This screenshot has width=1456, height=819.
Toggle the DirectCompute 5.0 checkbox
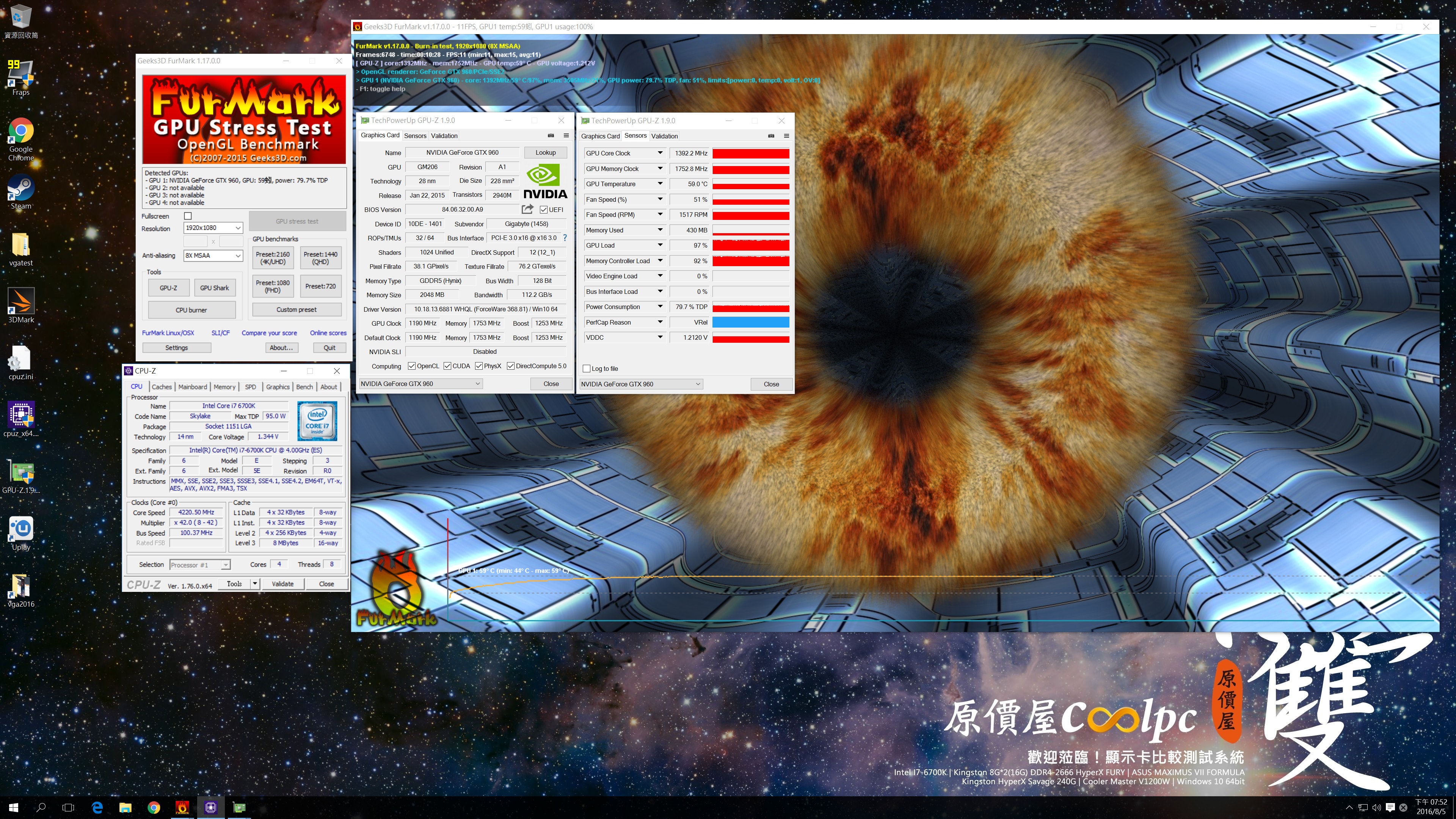[510, 366]
